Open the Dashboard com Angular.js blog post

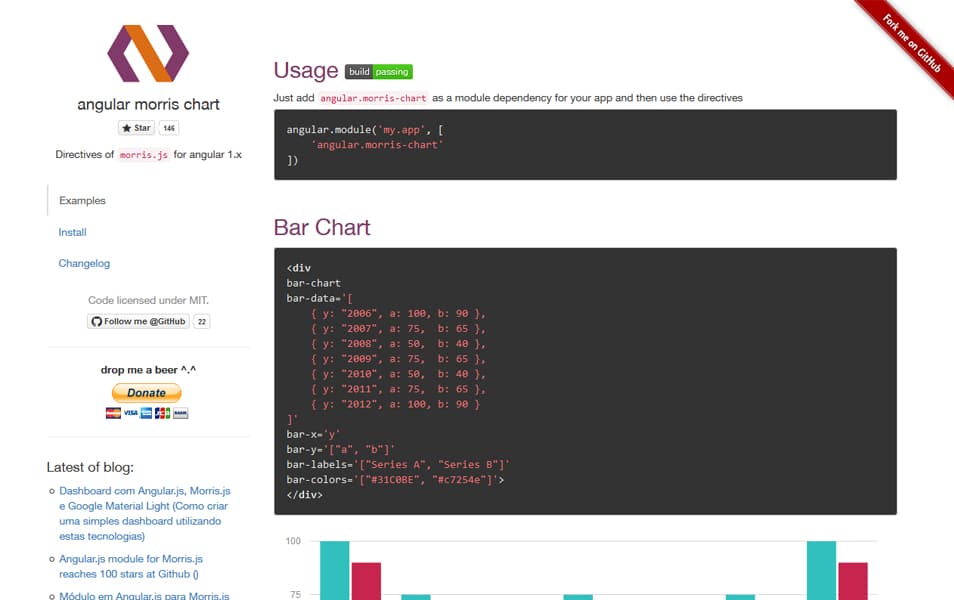click(x=145, y=513)
